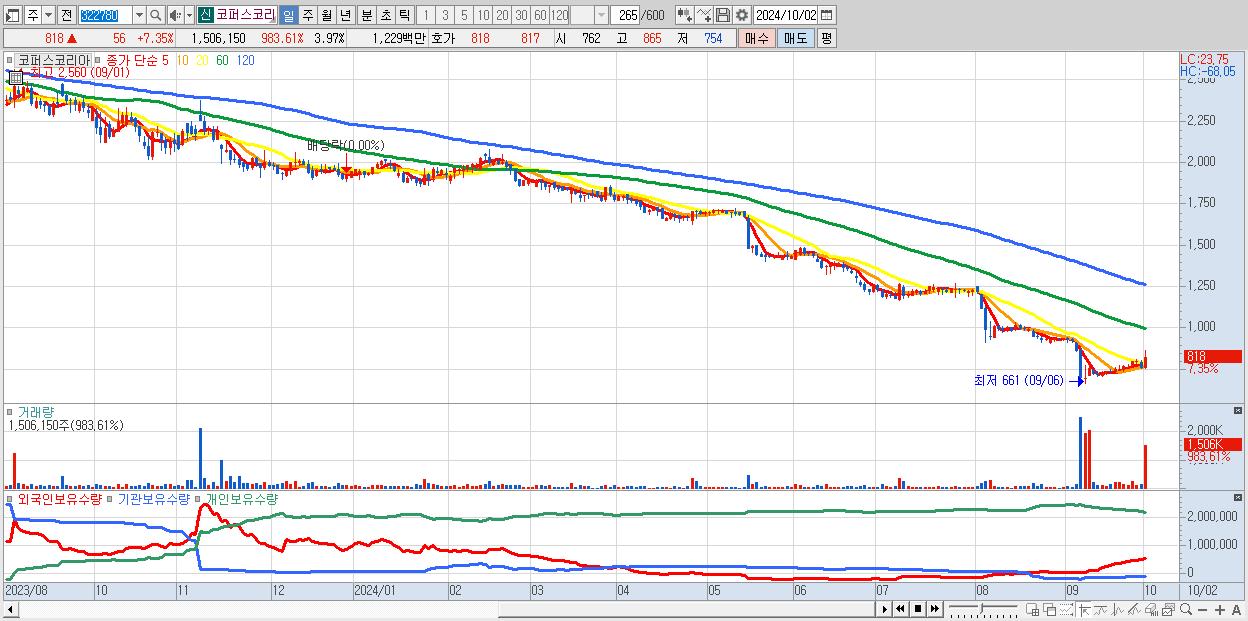Click the minus zoom-out icon
The width and height of the screenshot is (1248, 621).
tap(1203, 609)
